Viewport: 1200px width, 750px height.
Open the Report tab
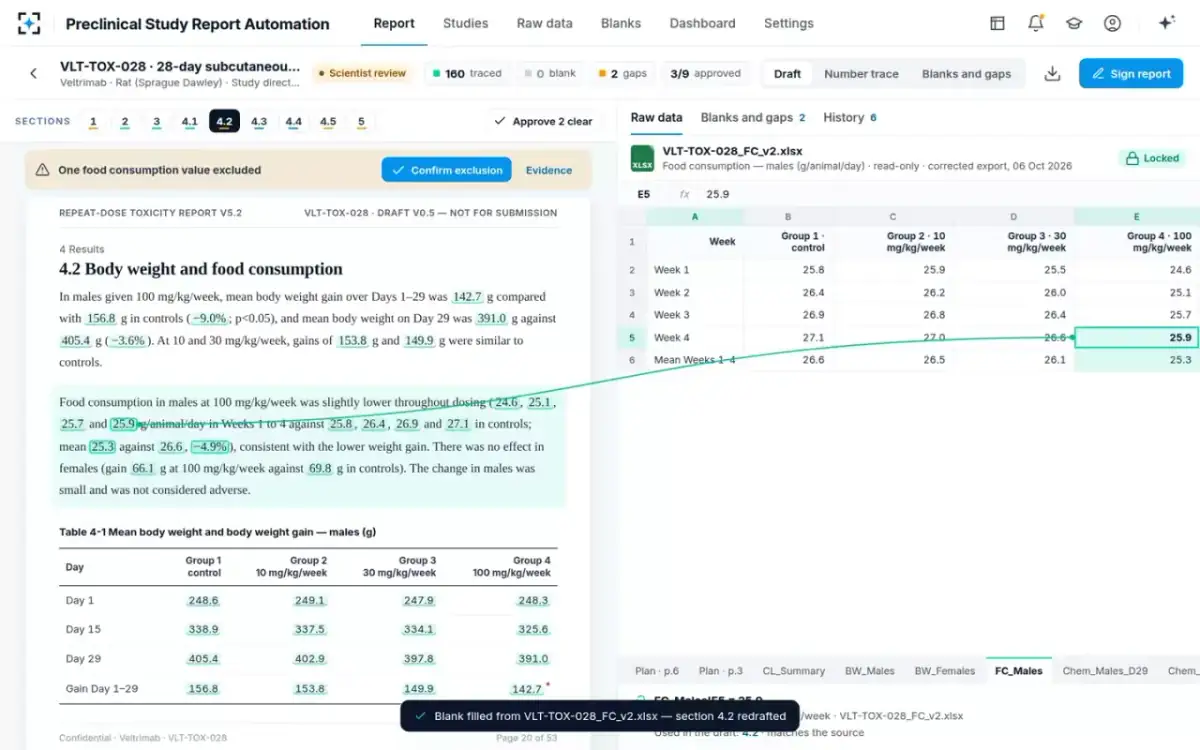[394, 23]
